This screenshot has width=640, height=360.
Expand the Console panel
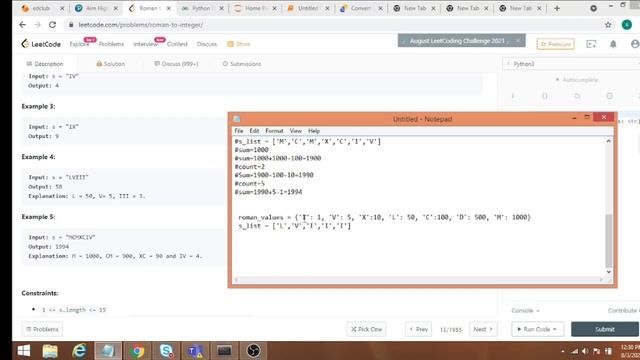pos(525,311)
